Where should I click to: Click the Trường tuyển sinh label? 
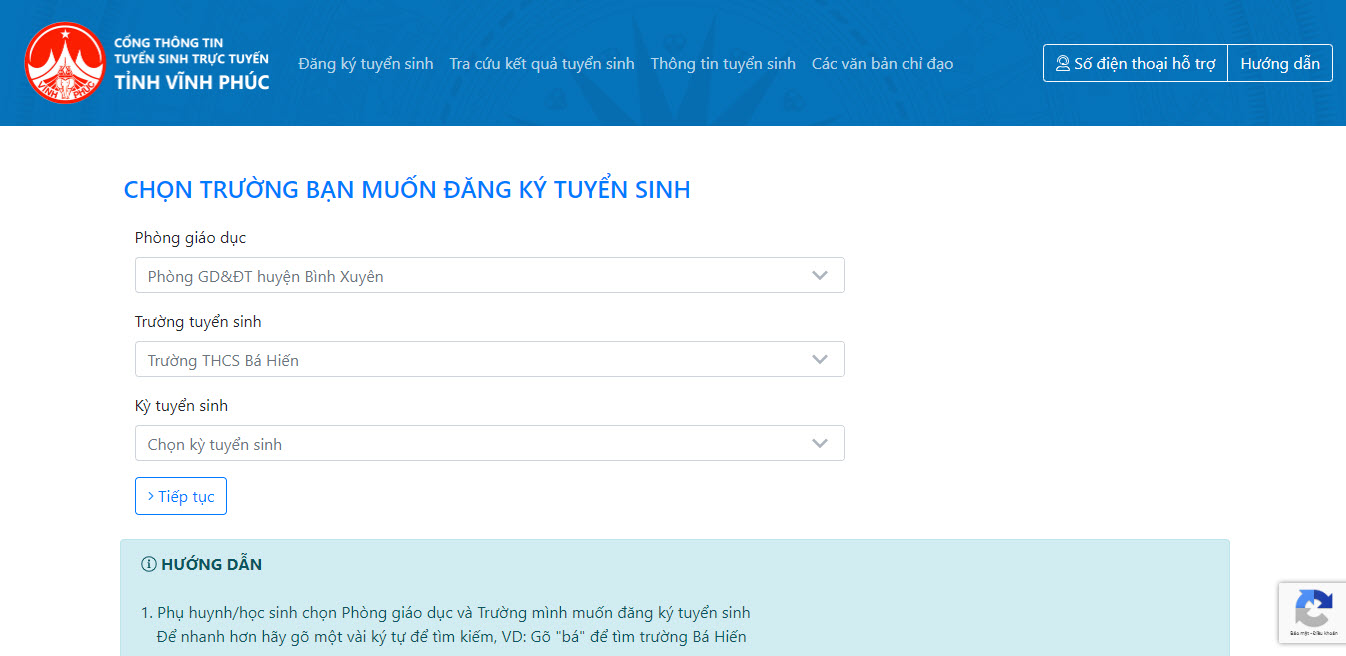click(x=198, y=322)
